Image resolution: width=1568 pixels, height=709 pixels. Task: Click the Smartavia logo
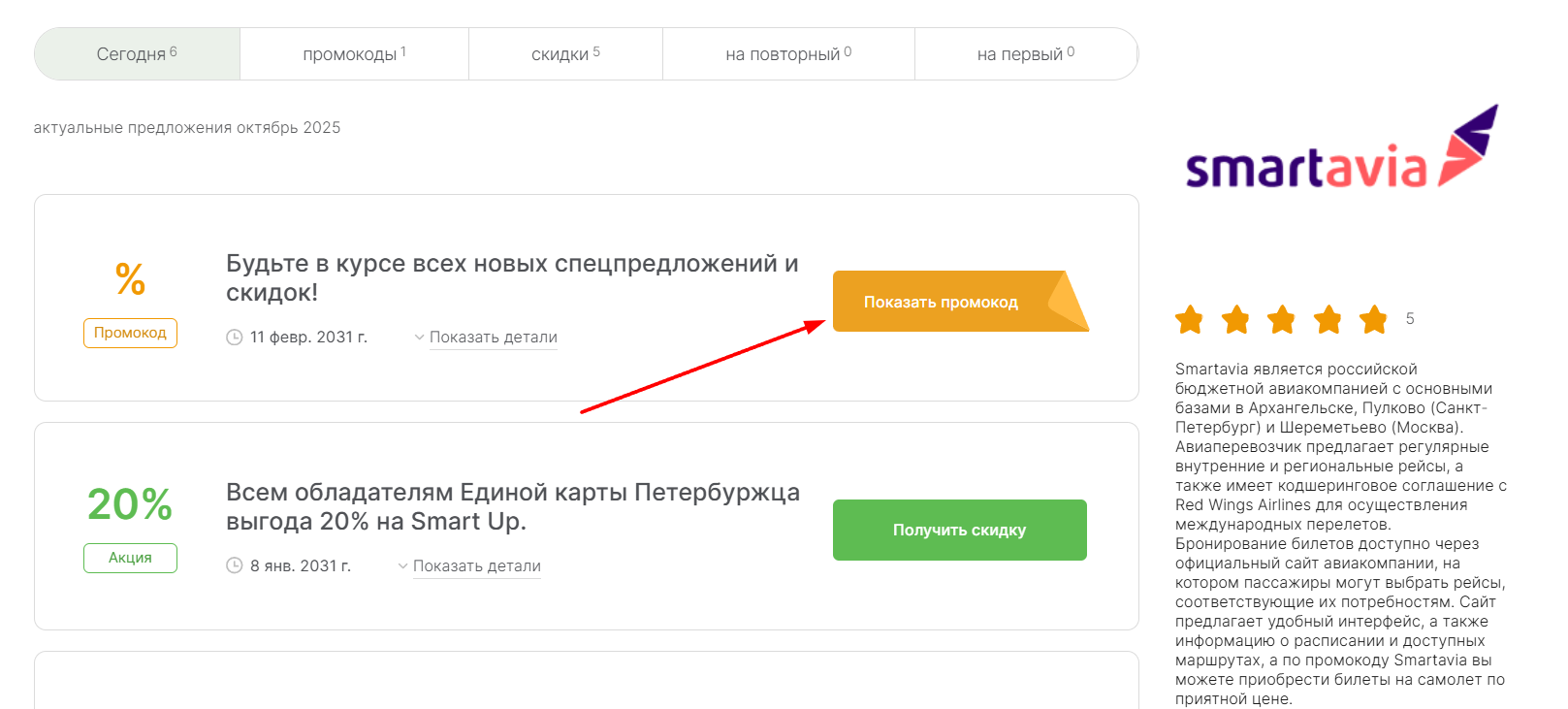click(x=1342, y=147)
